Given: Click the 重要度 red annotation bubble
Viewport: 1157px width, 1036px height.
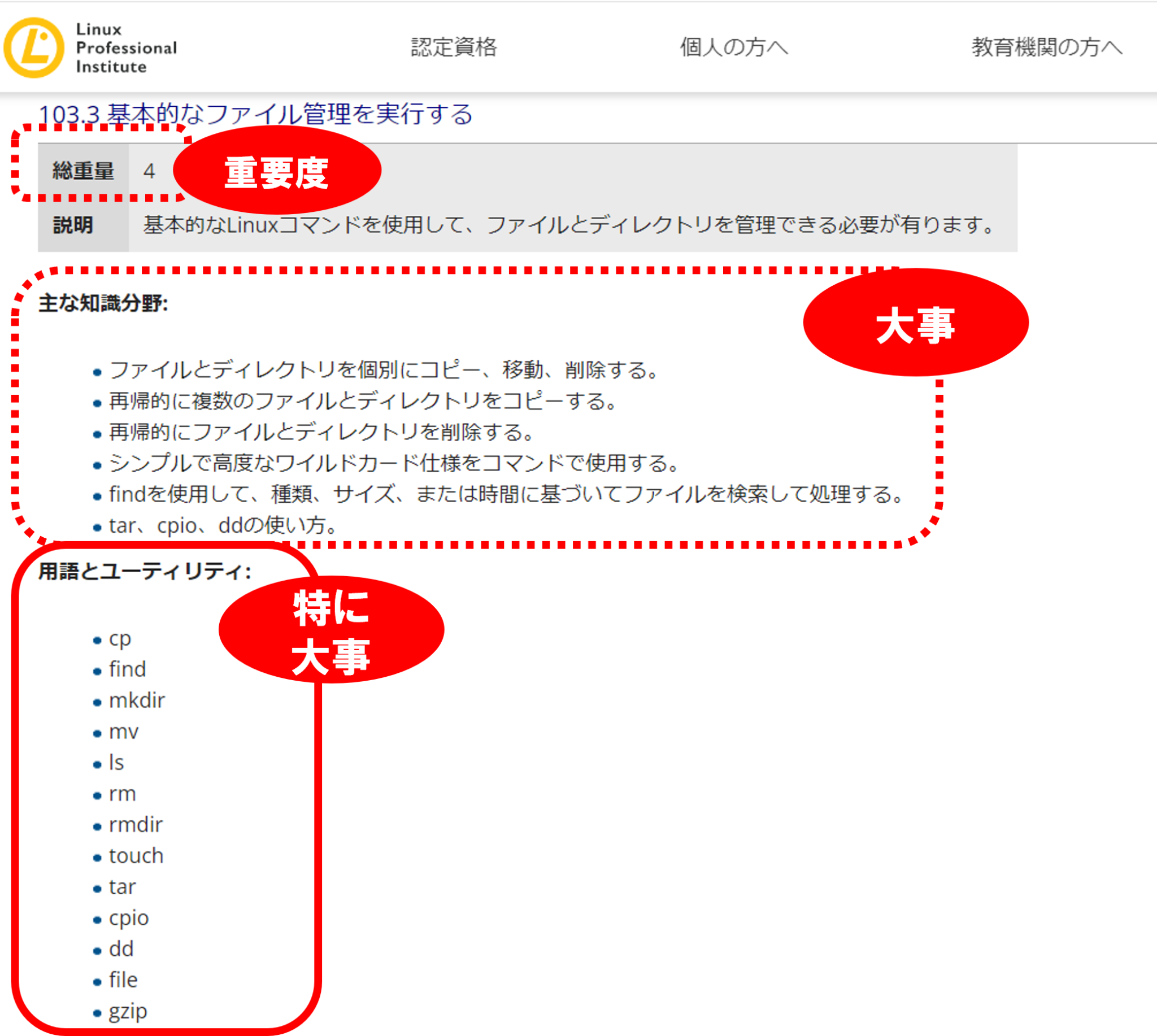Looking at the screenshot, I should [x=277, y=171].
